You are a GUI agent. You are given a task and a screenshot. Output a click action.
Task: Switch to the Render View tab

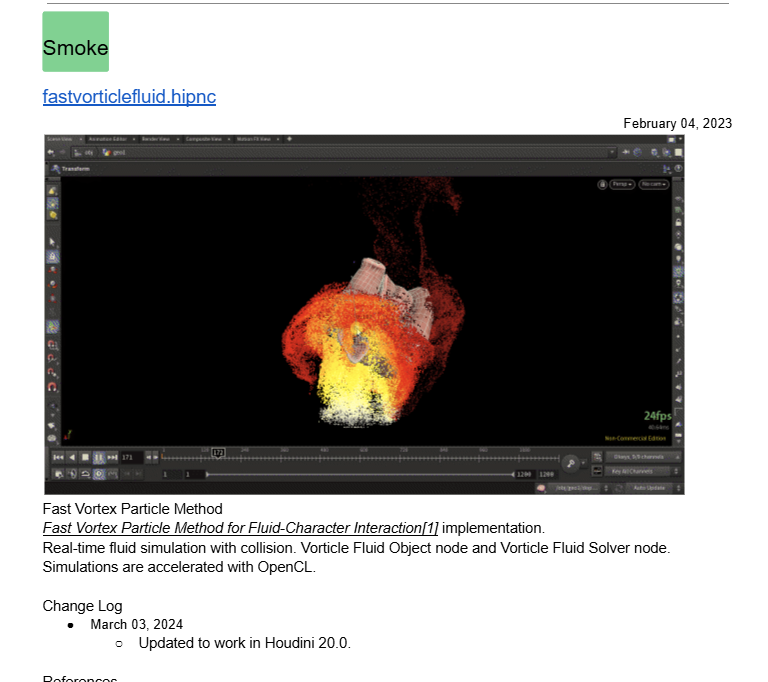click(x=155, y=139)
